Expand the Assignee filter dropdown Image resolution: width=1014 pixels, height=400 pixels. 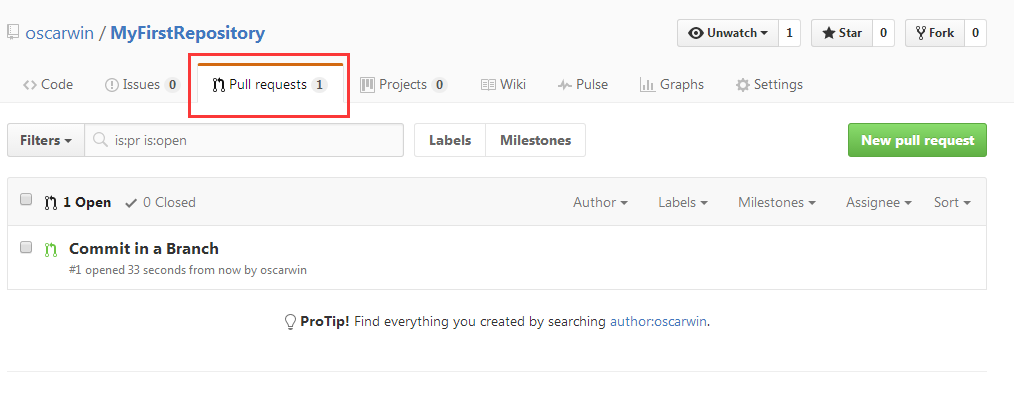[879, 202]
